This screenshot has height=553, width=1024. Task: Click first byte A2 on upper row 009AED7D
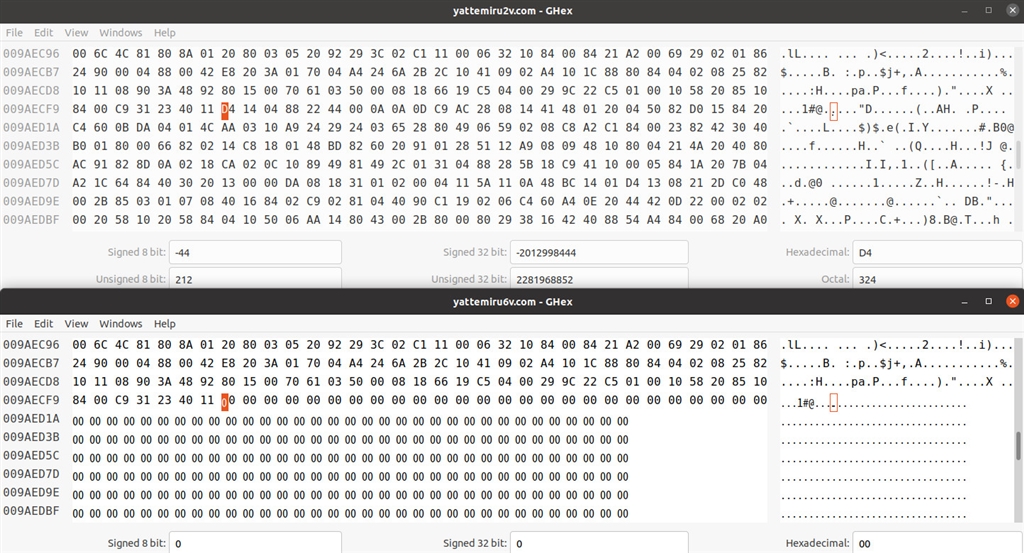[79, 183]
